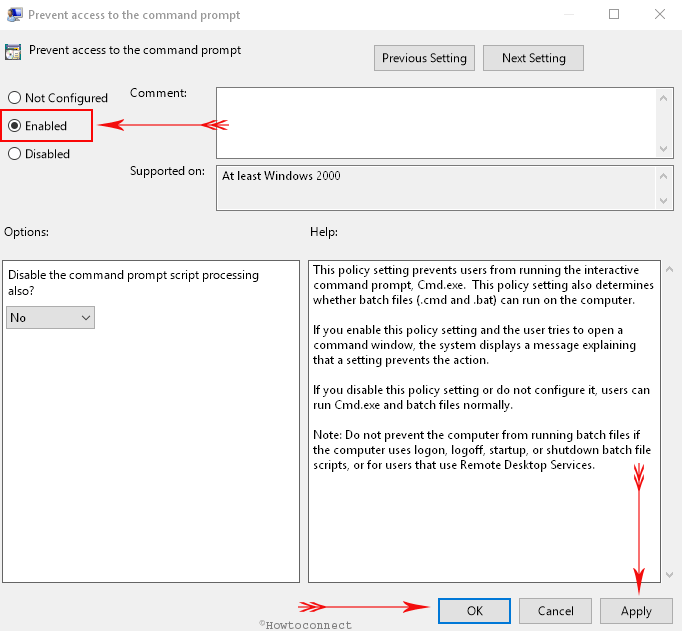Click Supported on box scroll down arrow
The width and height of the screenshot is (682, 631).
tap(663, 200)
